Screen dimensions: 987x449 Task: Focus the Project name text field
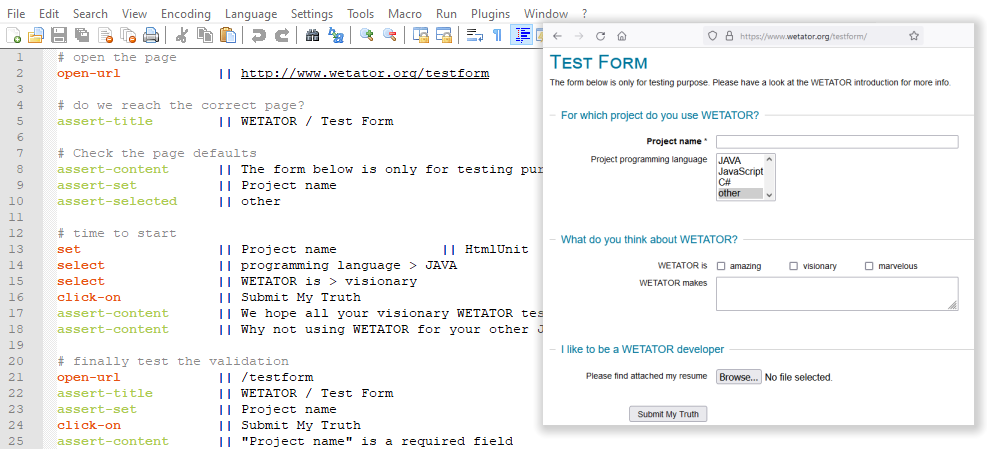(836, 142)
